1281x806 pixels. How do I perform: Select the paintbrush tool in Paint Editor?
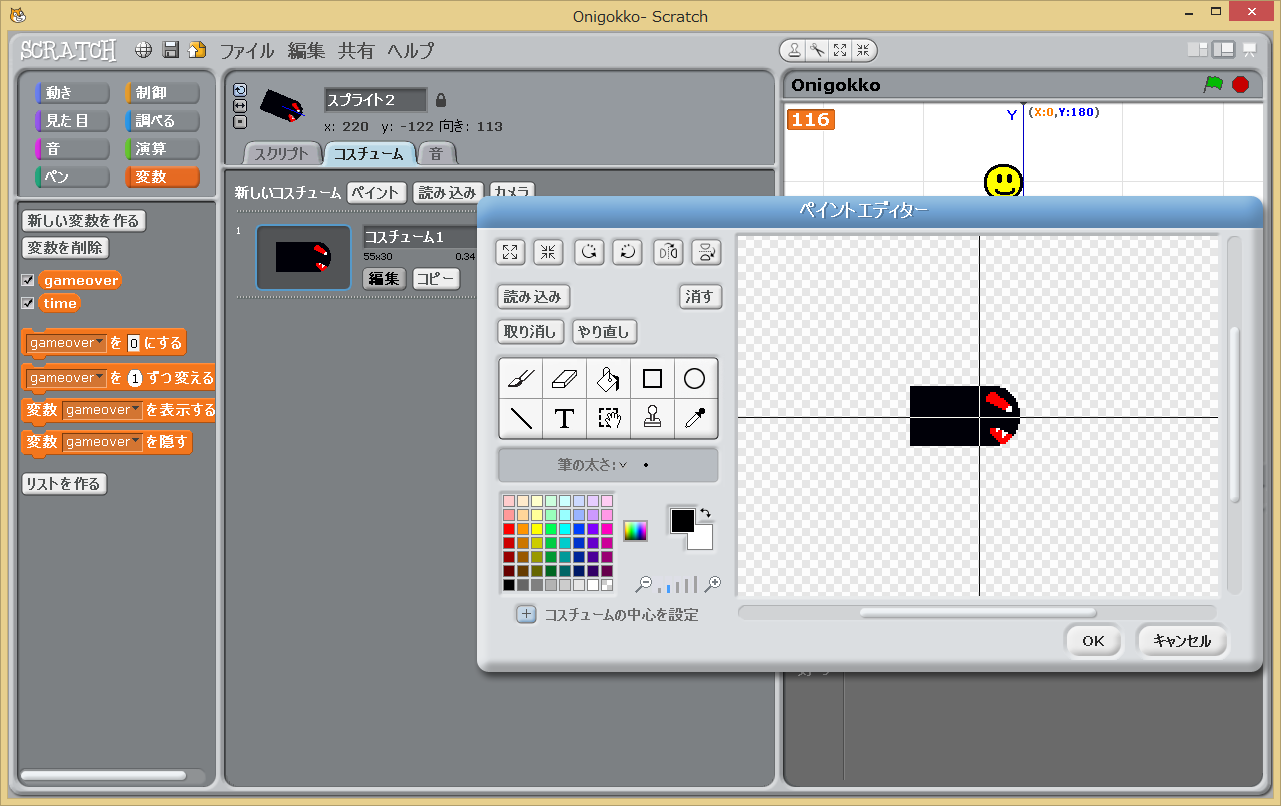(x=521, y=379)
